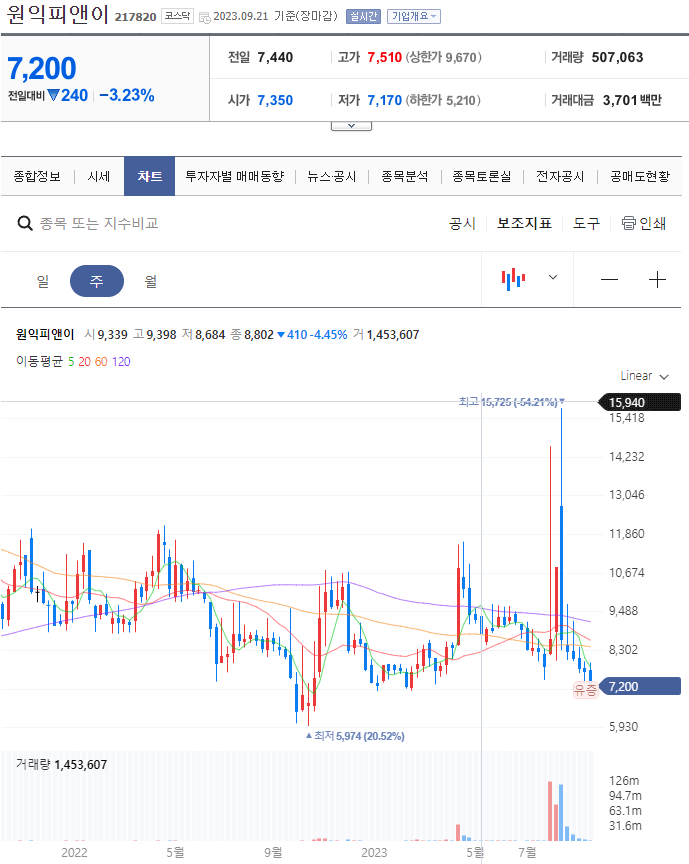Open the 종합정보 tab
689x864 pixels.
click(x=37, y=176)
